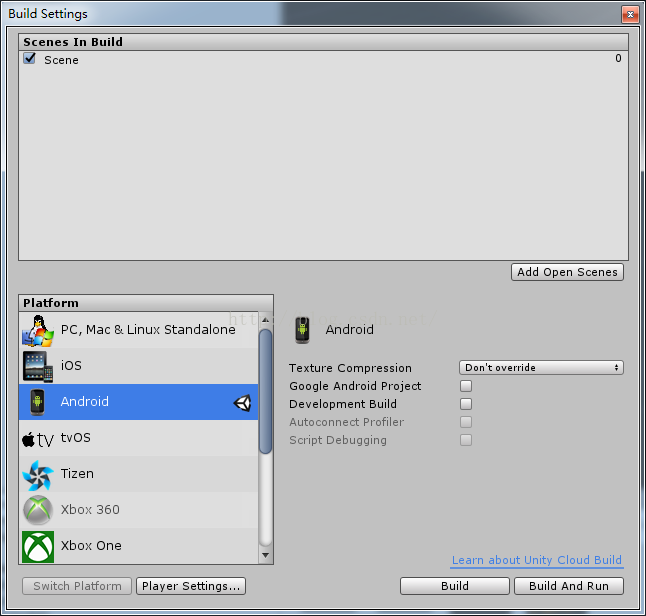The height and width of the screenshot is (616, 646).
Task: Select the PC, Mac & Linux Standalone platform icon
Action: [x=38, y=330]
